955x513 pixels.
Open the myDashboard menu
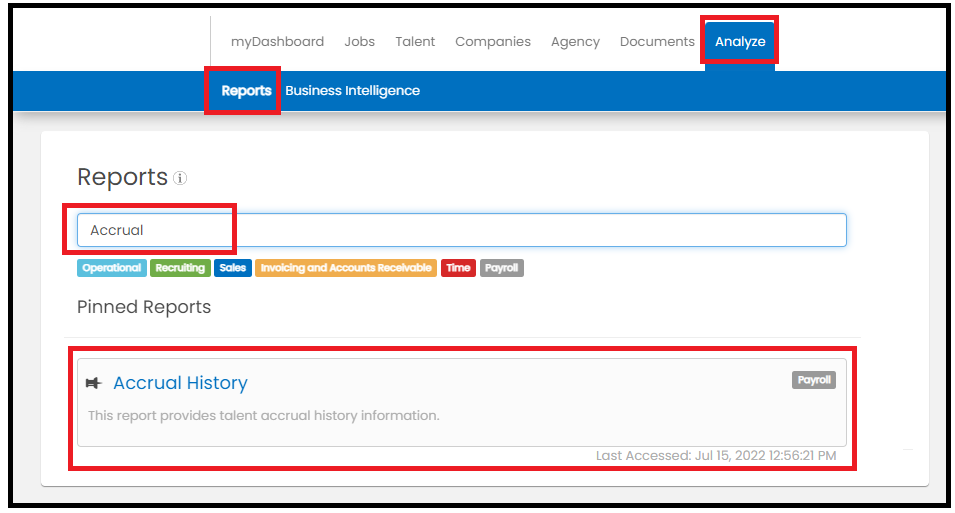(x=277, y=41)
